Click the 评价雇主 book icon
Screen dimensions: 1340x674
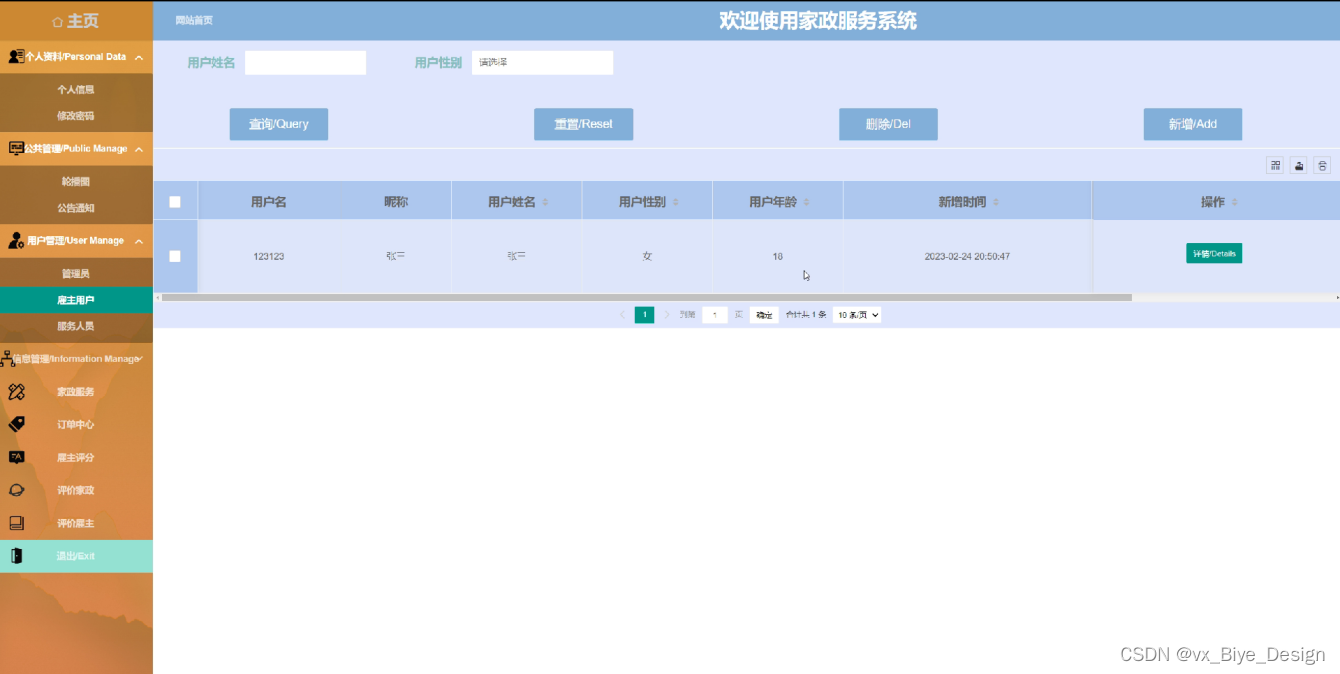(x=16, y=523)
